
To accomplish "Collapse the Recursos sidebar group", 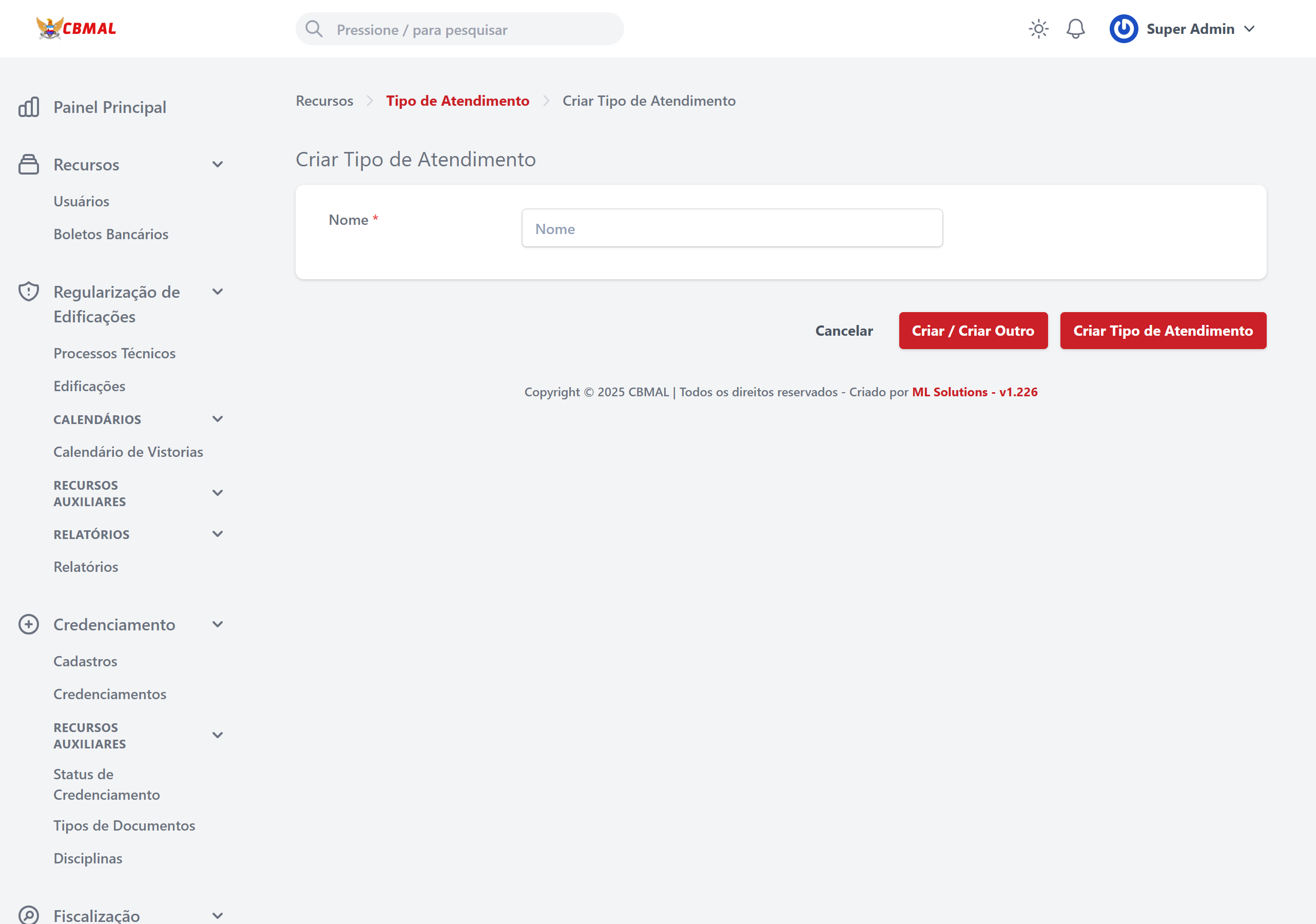I will click(x=217, y=164).
